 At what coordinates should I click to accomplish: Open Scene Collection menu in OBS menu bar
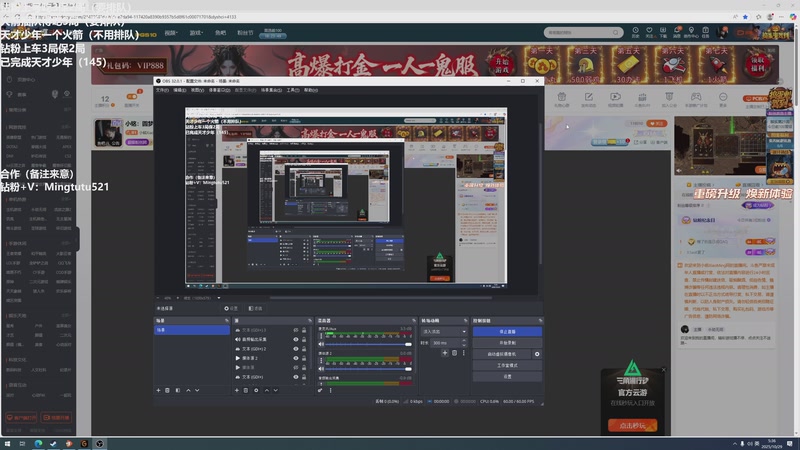[271, 90]
